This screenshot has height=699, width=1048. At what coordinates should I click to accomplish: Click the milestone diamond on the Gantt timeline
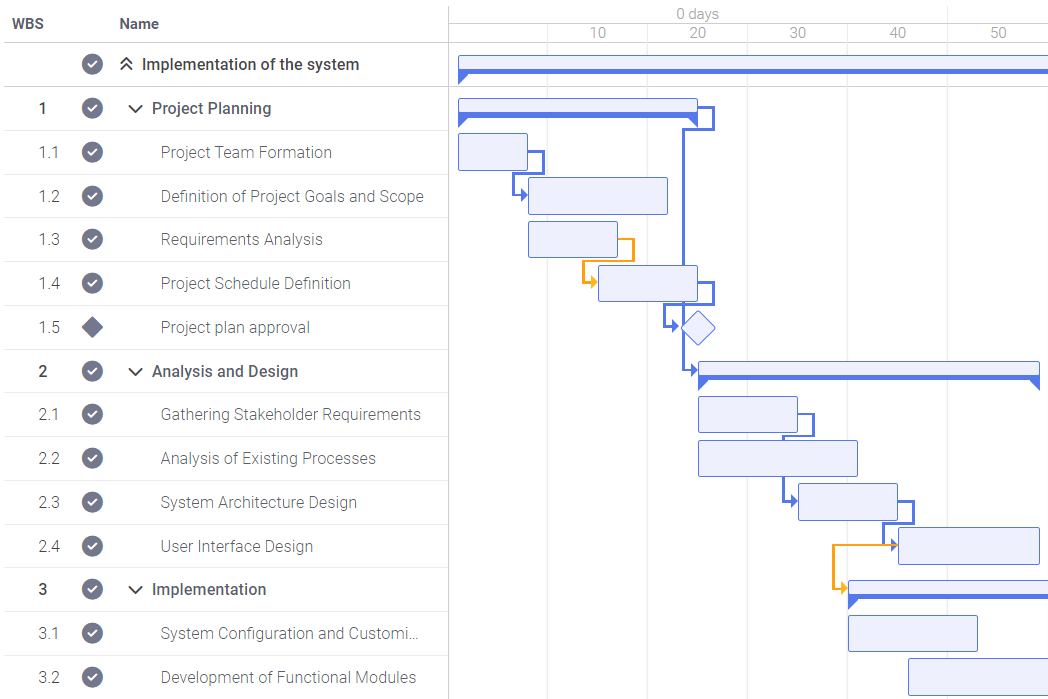pyautogui.click(x=698, y=328)
